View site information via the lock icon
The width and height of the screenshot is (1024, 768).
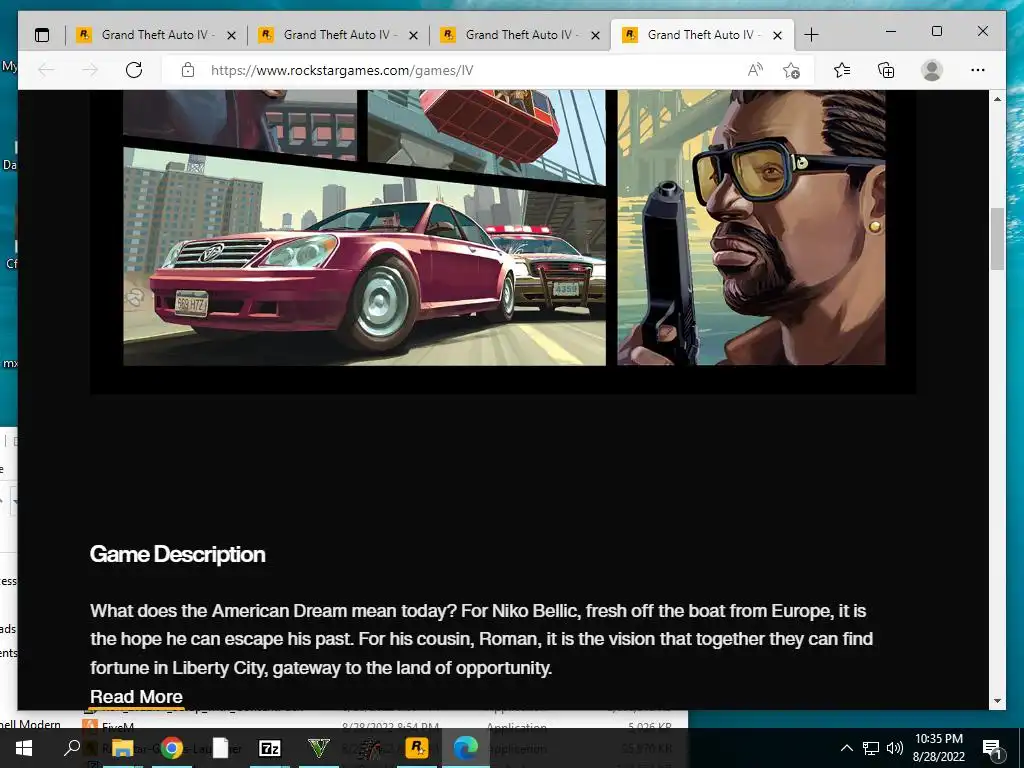point(188,70)
